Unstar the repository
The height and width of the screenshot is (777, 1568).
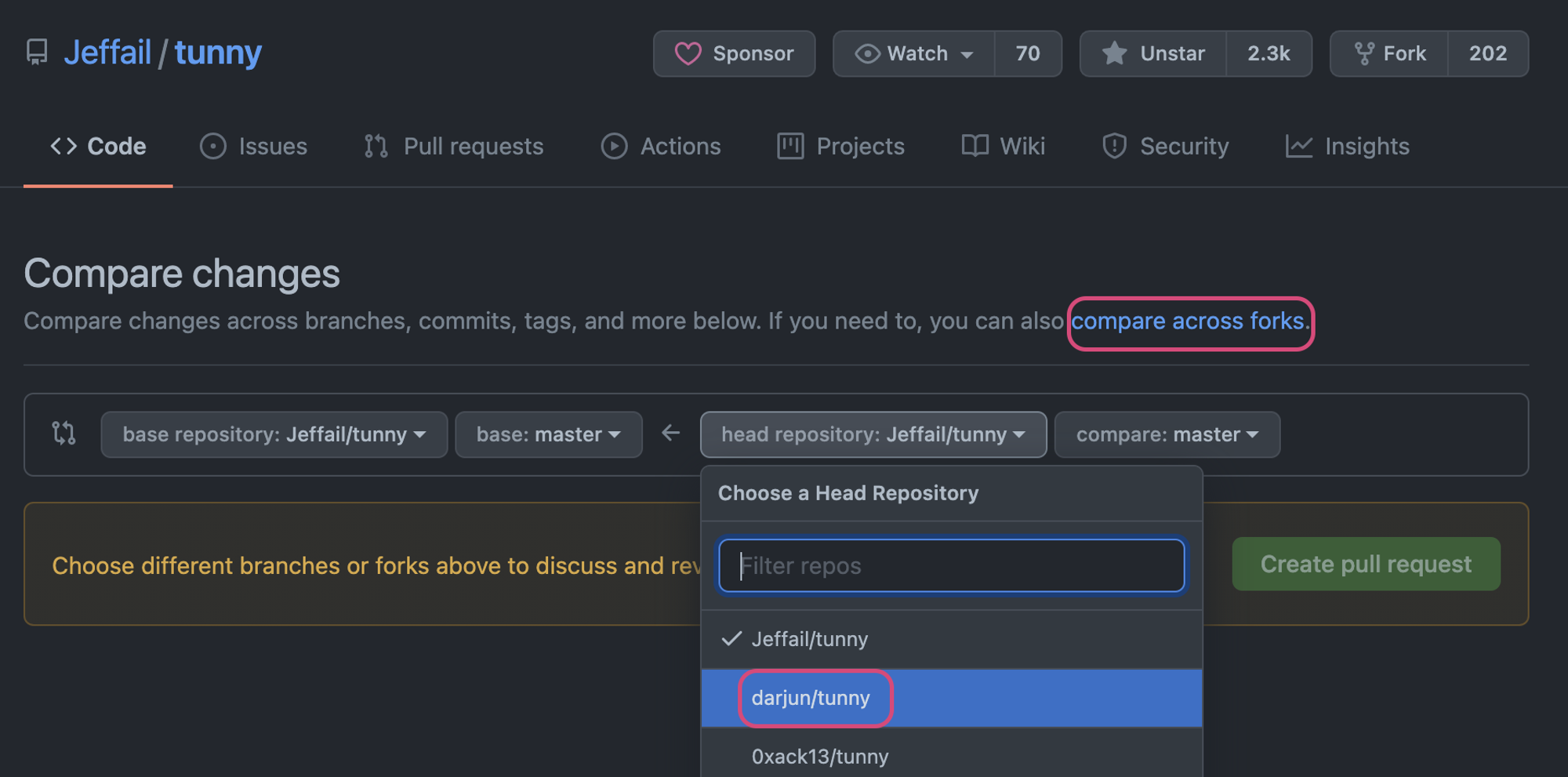pos(1153,53)
